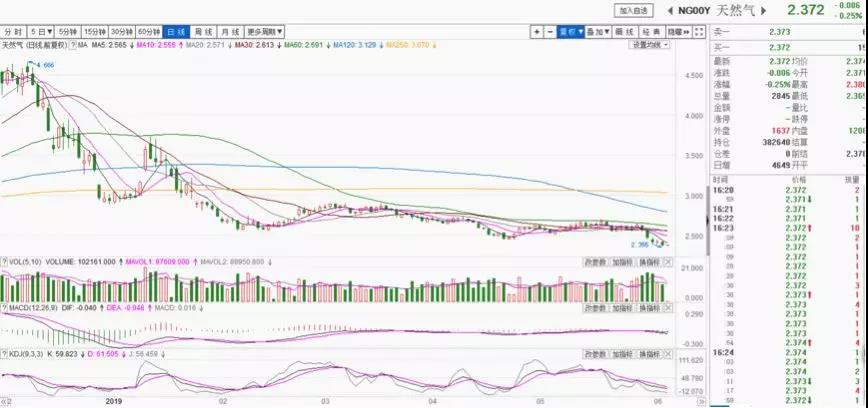Viewport: 868px width, 408px height.
Task: Click the zoom out minus icon
Action: click(x=551, y=33)
